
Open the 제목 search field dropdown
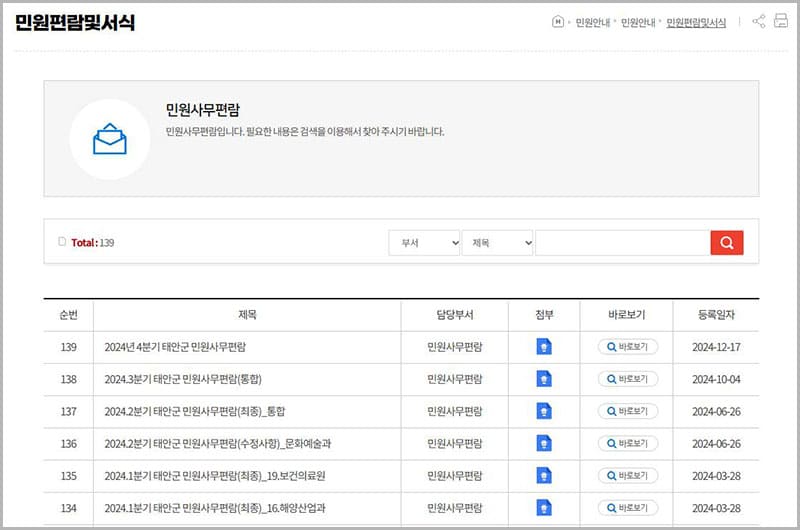(x=497, y=243)
